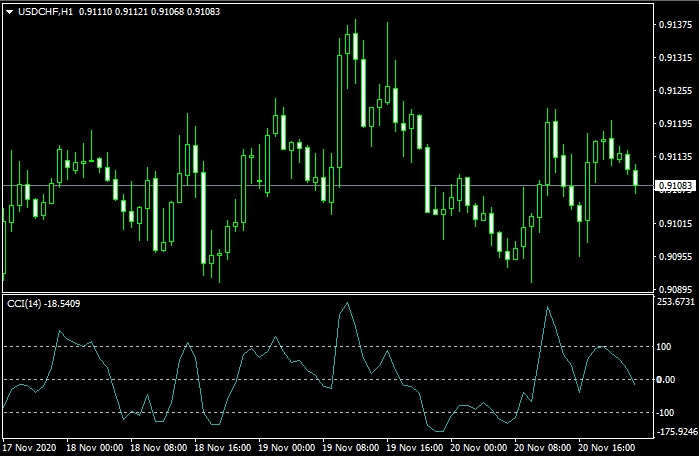The width and height of the screenshot is (699, 456).
Task: Click the 18 Nov 08:00 time label
Action: (158, 448)
